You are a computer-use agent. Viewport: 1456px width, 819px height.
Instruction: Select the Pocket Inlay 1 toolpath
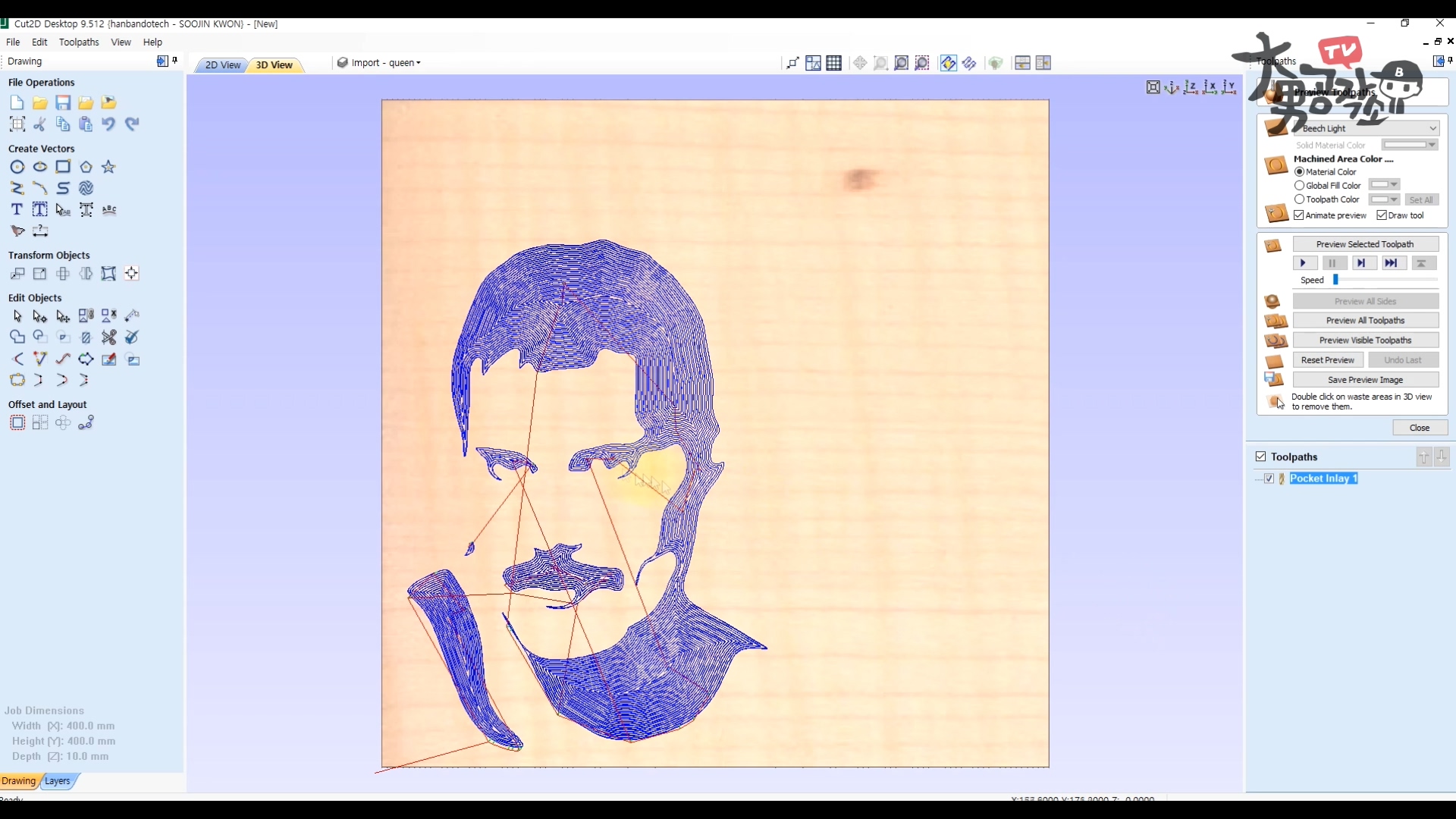(x=1323, y=479)
